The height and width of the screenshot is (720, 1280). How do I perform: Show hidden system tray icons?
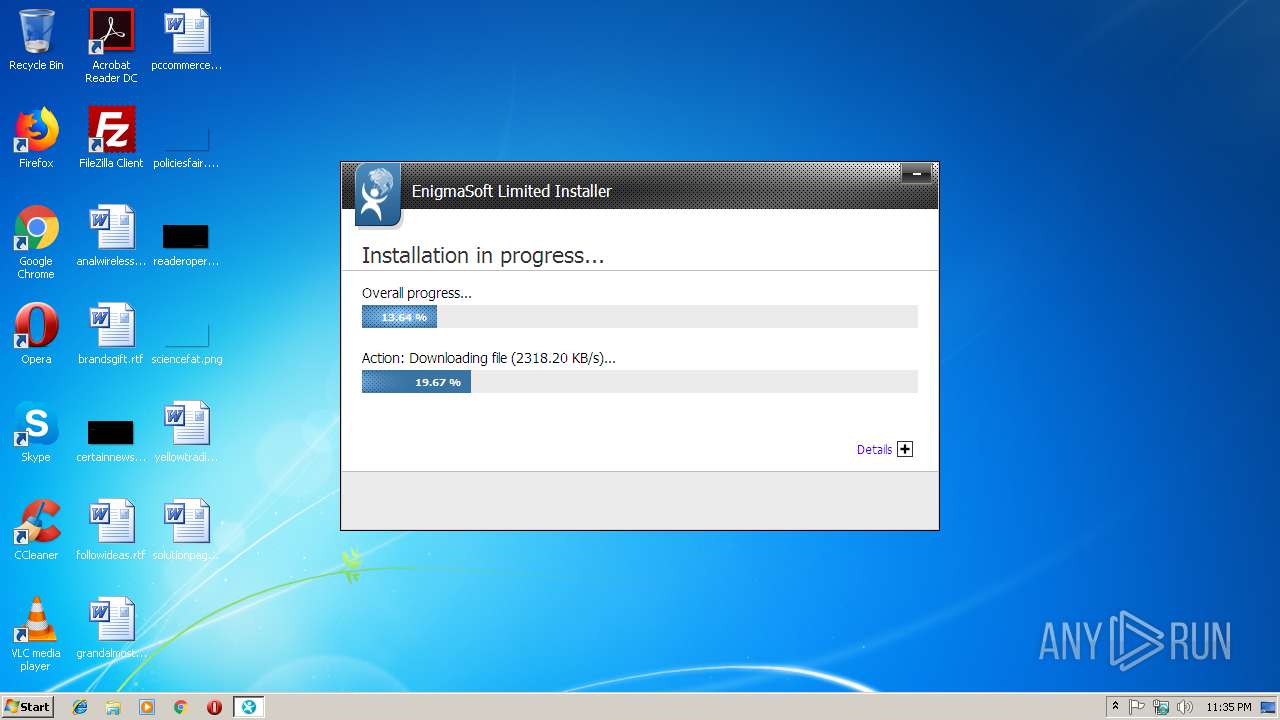pyautogui.click(x=1115, y=707)
